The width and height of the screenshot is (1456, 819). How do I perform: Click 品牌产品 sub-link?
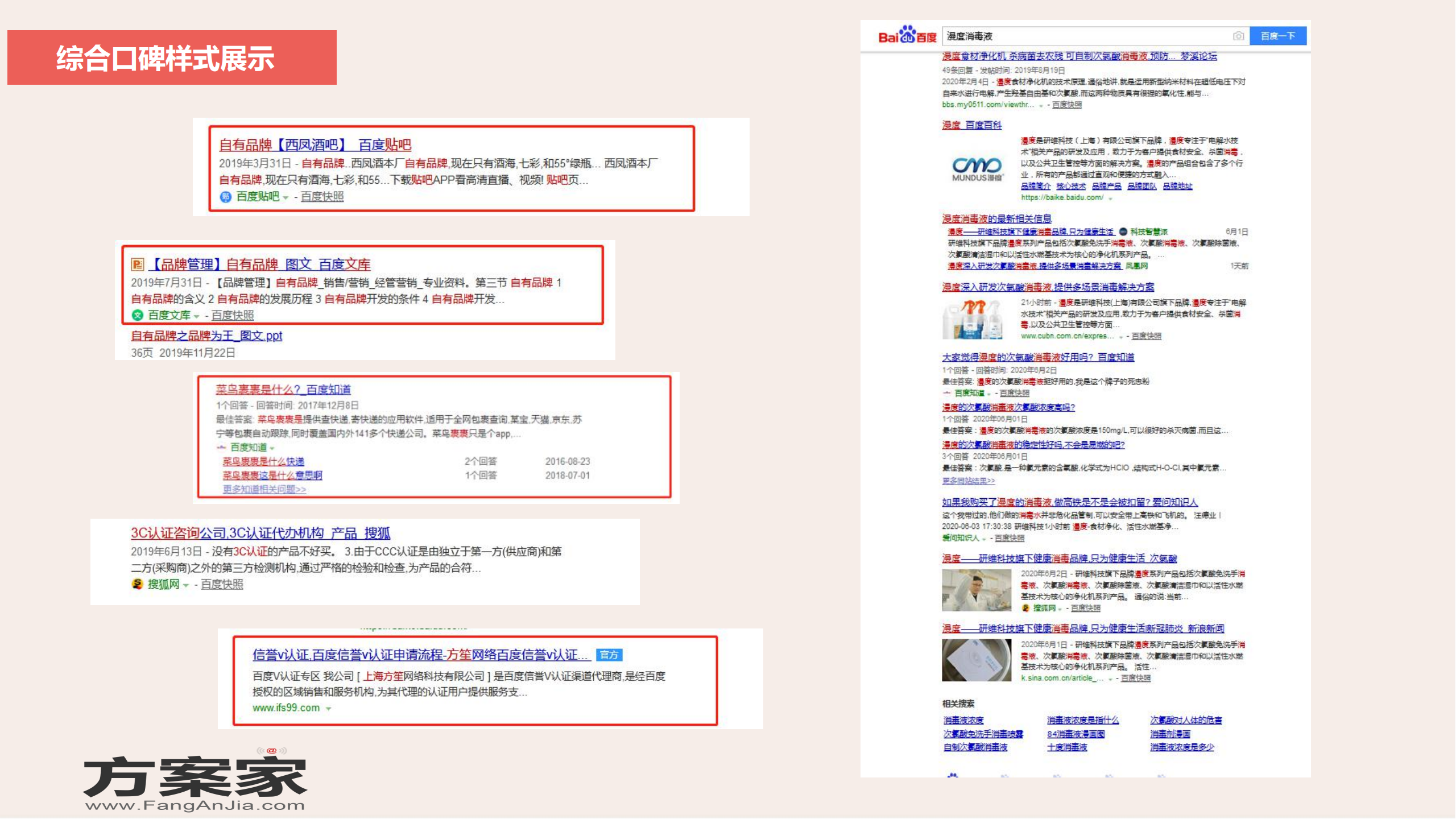click(x=1107, y=186)
